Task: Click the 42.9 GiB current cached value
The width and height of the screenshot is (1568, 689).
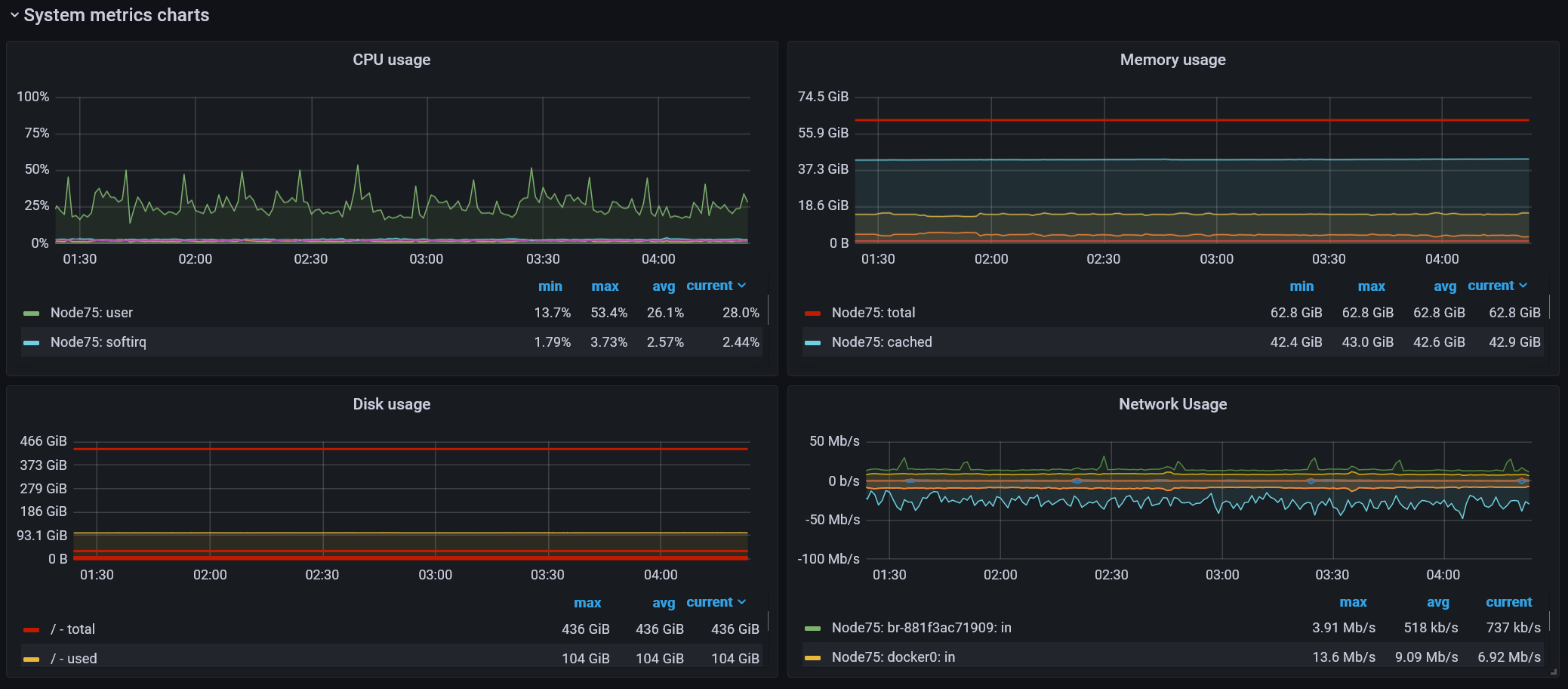Action: [x=1514, y=342]
